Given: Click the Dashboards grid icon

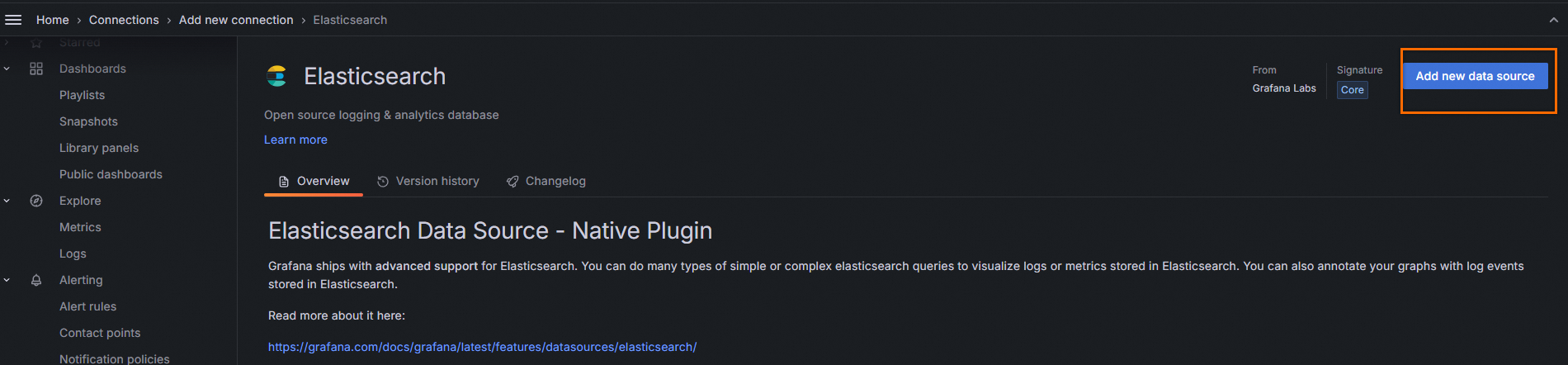Looking at the screenshot, I should click(x=36, y=69).
